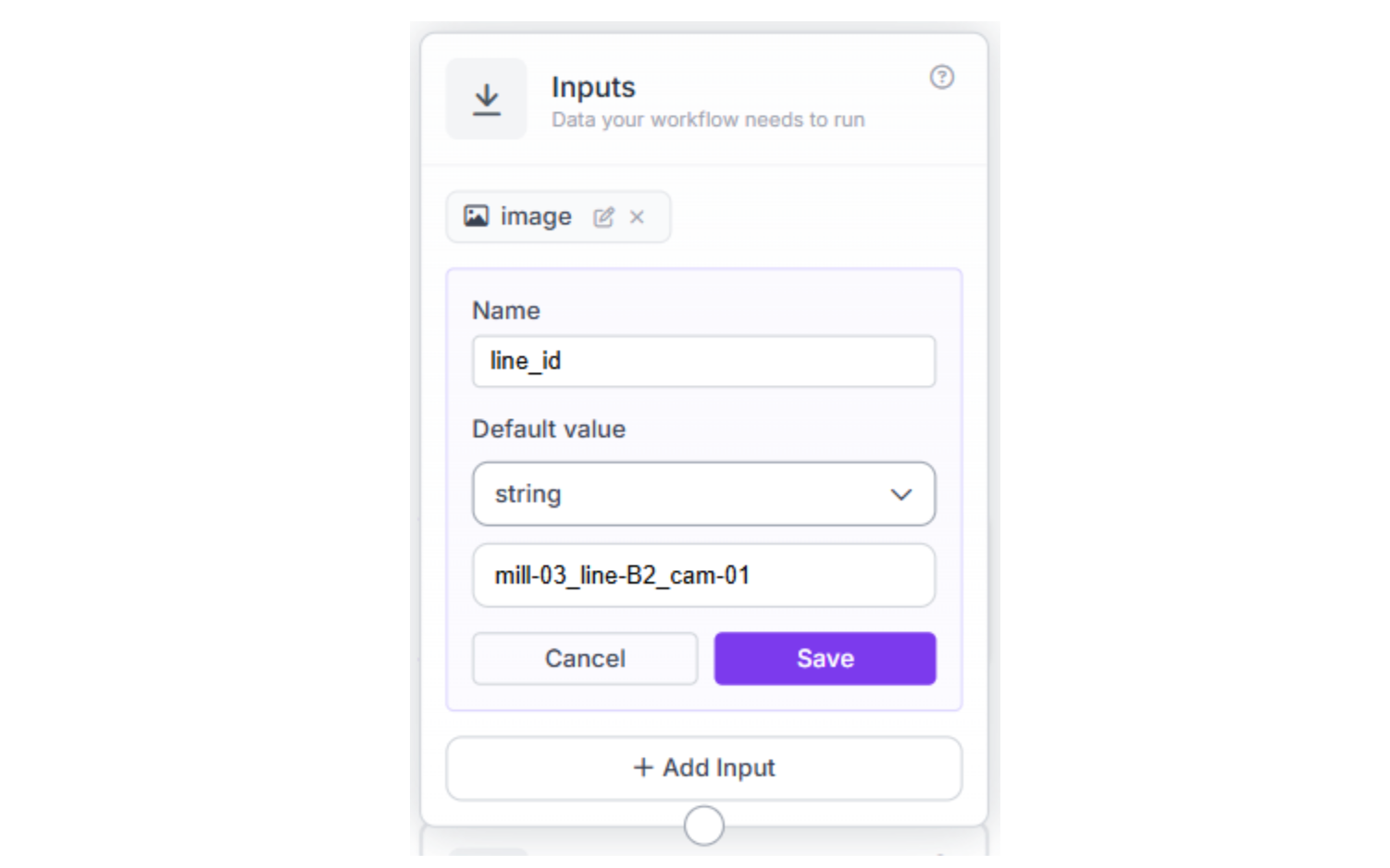1390x868 pixels.
Task: Click the default value field mill-03_line-B2_cam-01
Action: coord(703,576)
